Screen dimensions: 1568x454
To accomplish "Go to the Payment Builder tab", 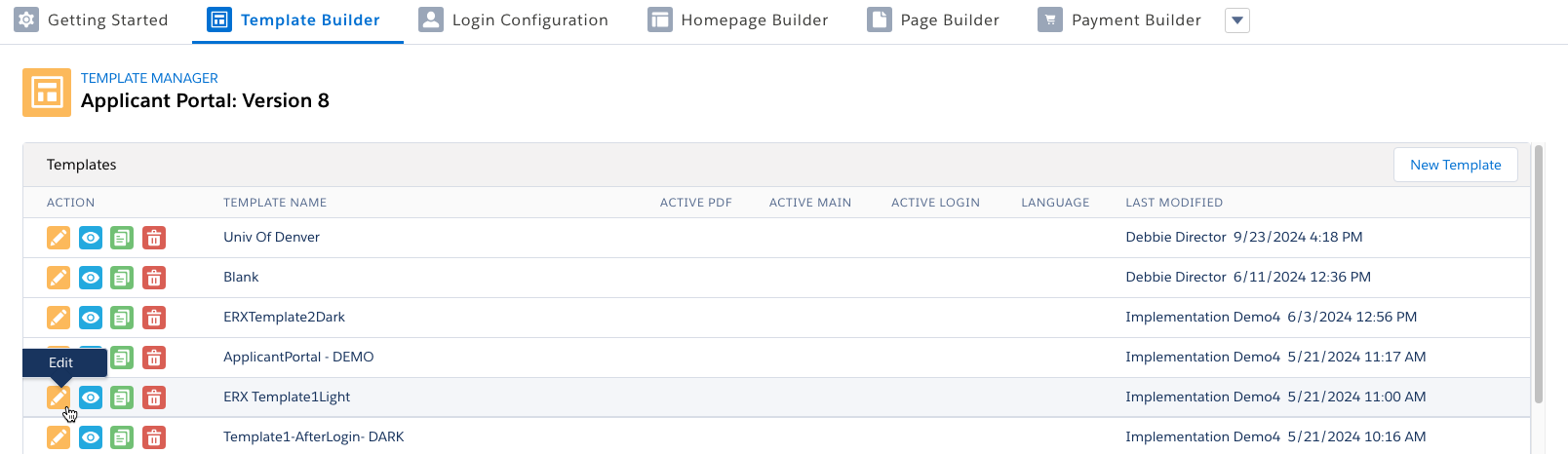I will point(1119,20).
